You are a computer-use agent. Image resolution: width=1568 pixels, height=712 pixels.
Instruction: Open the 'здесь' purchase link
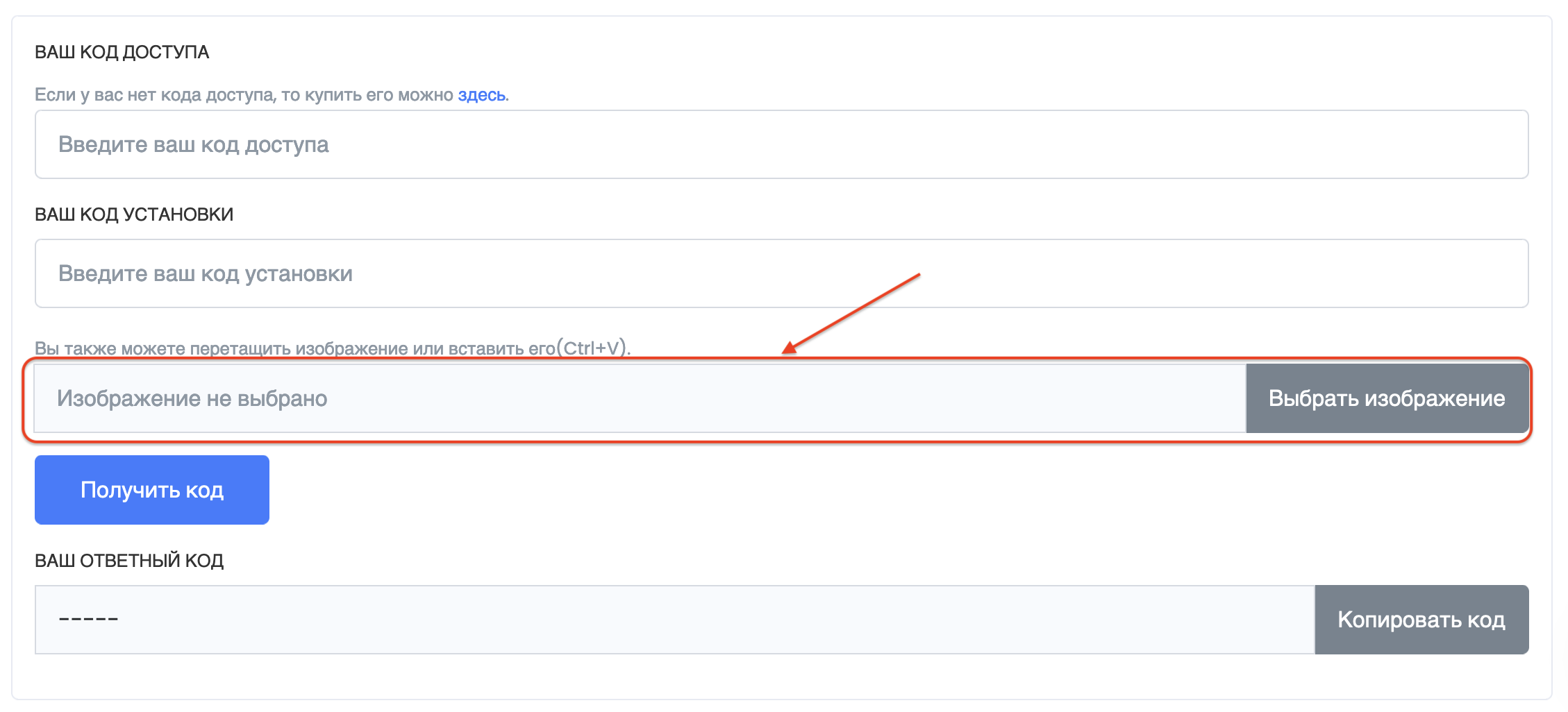tap(481, 95)
